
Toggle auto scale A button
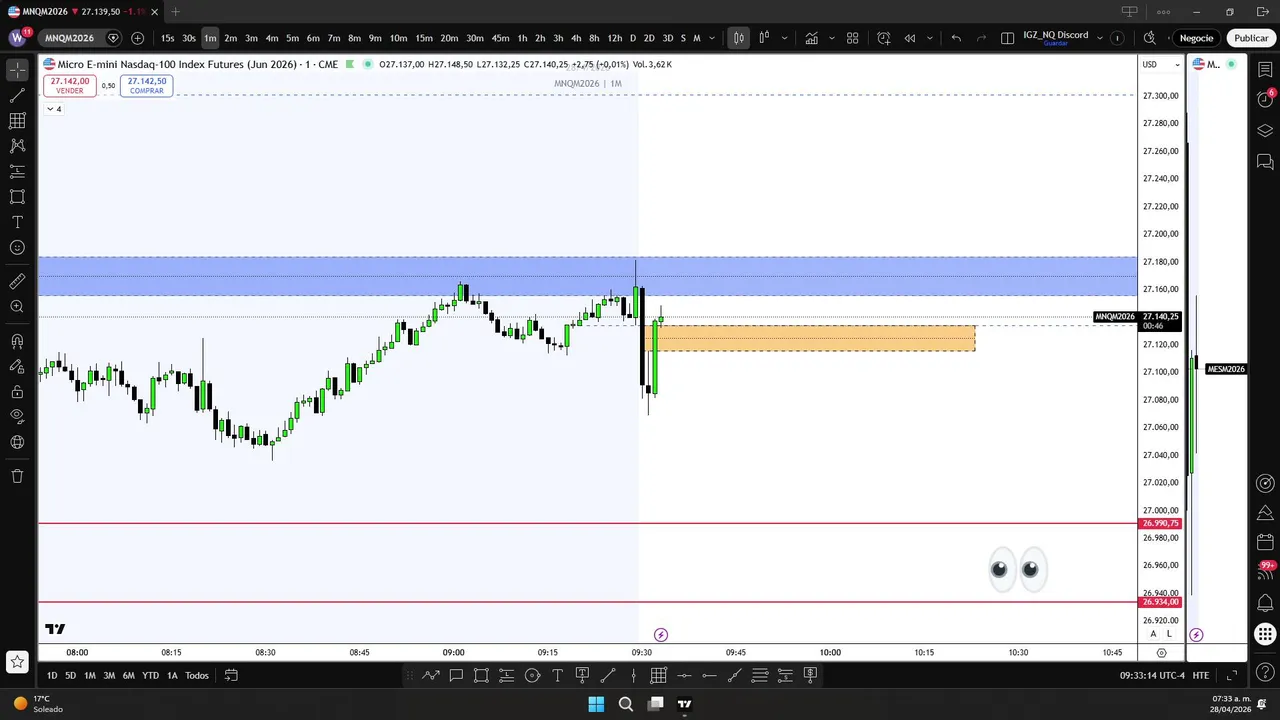1153,634
